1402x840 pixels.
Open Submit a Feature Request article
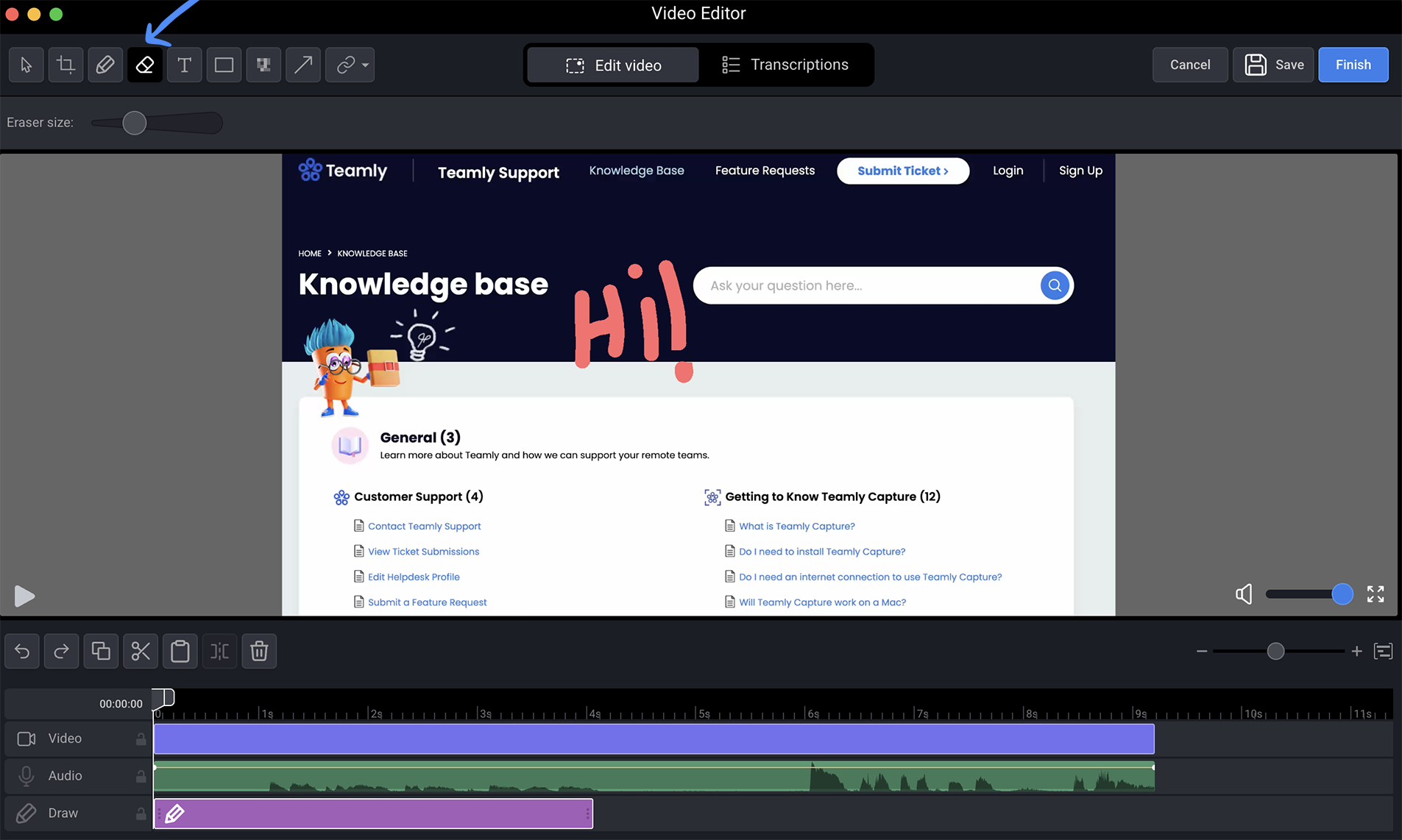point(427,602)
